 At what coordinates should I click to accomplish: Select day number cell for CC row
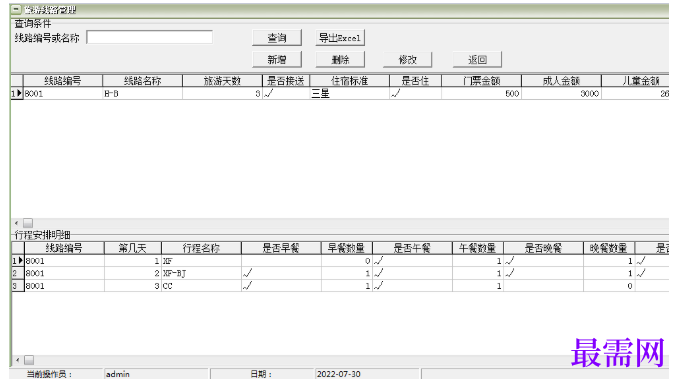(x=132, y=286)
